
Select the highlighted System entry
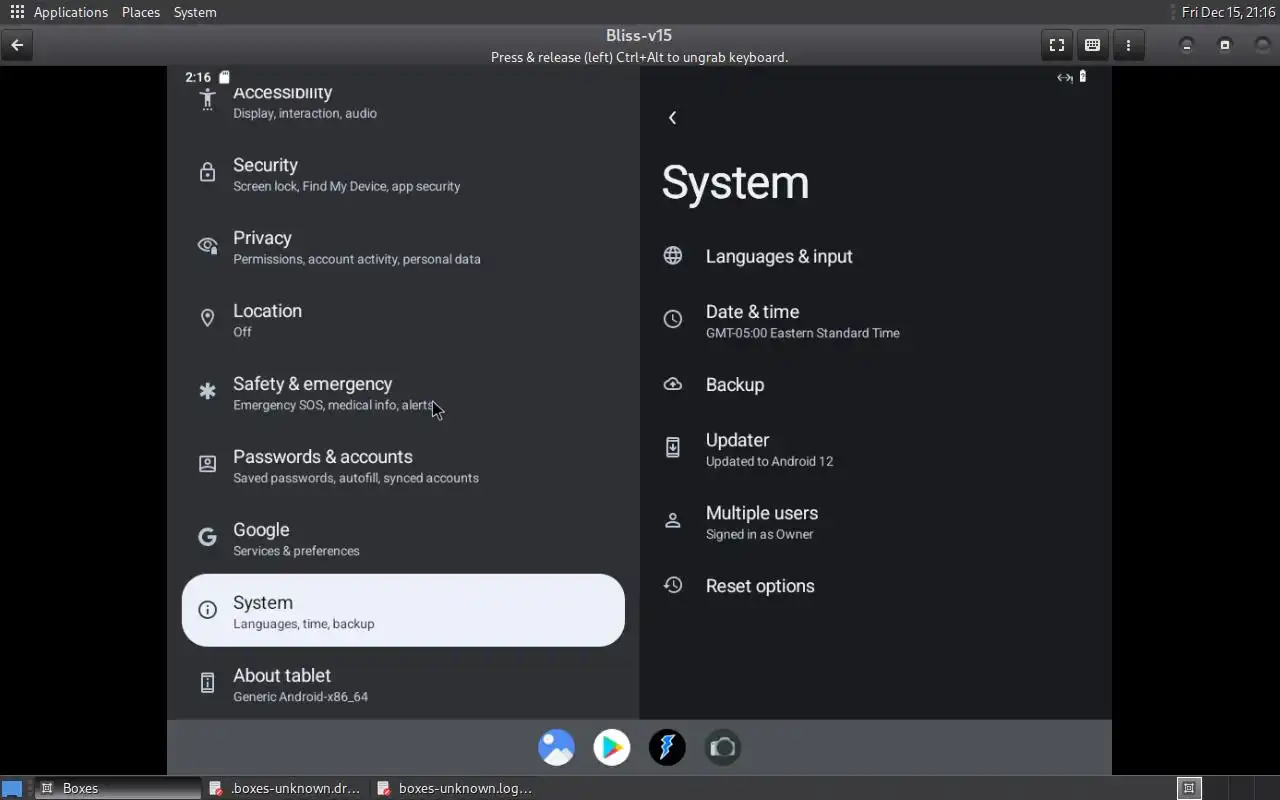(403, 610)
